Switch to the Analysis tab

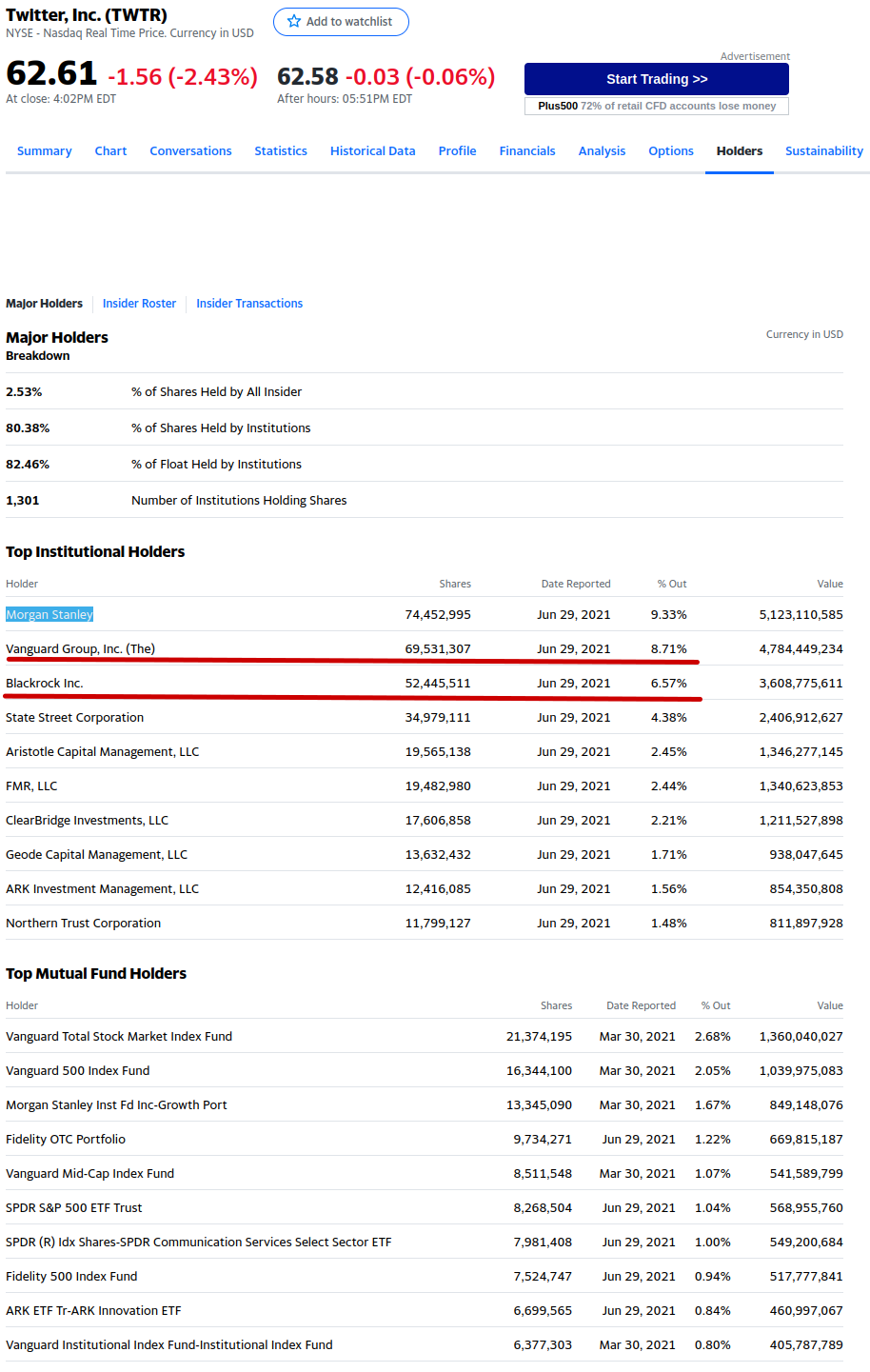click(x=602, y=151)
